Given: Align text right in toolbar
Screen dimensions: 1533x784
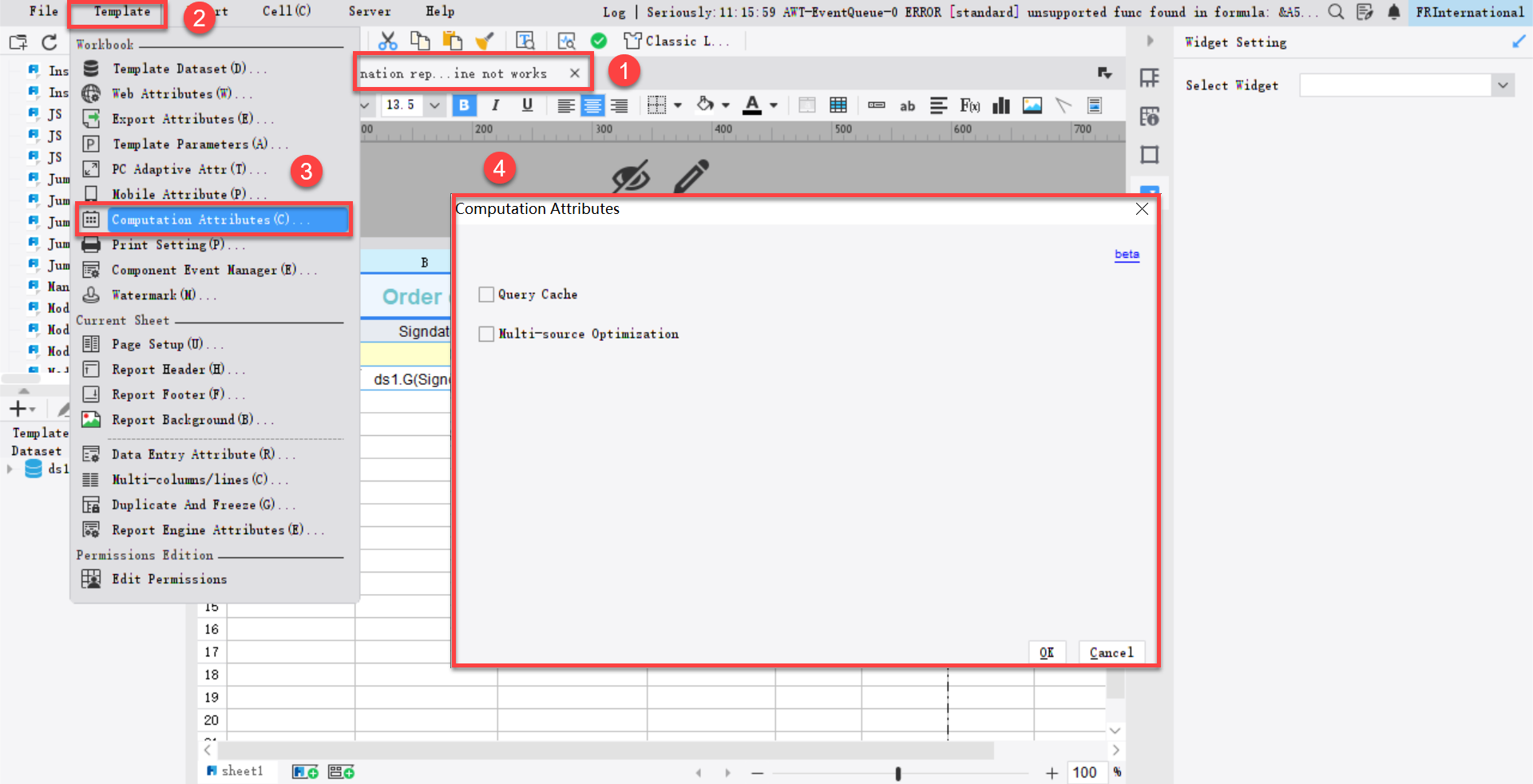Looking at the screenshot, I should 619,105.
